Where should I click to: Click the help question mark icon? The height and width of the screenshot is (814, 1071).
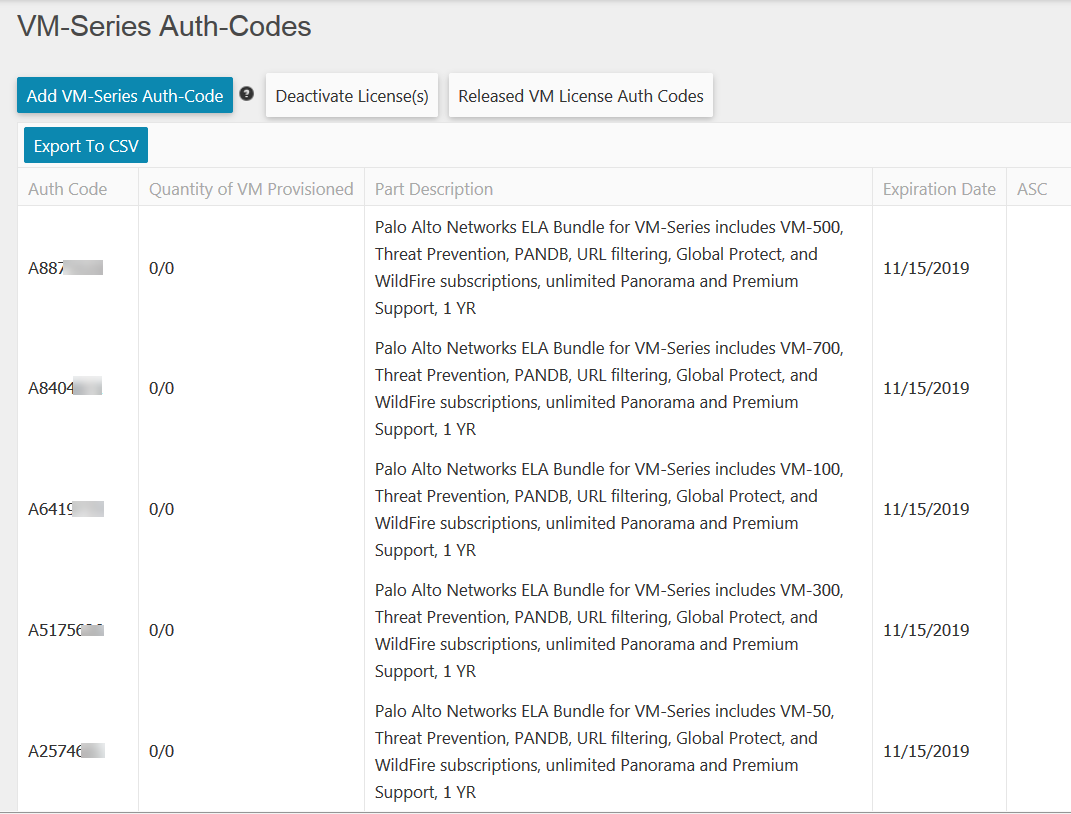(247, 94)
